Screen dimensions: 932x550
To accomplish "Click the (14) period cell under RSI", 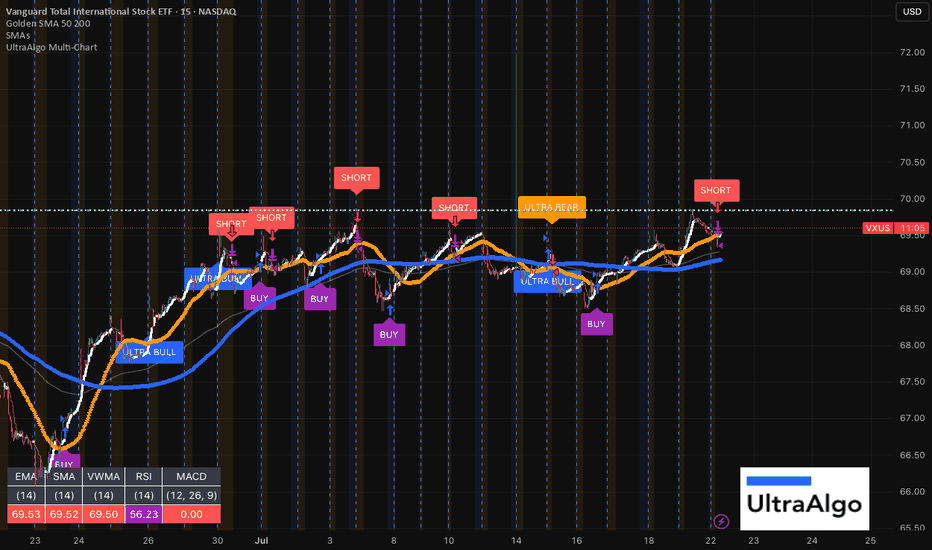I will [x=144, y=495].
